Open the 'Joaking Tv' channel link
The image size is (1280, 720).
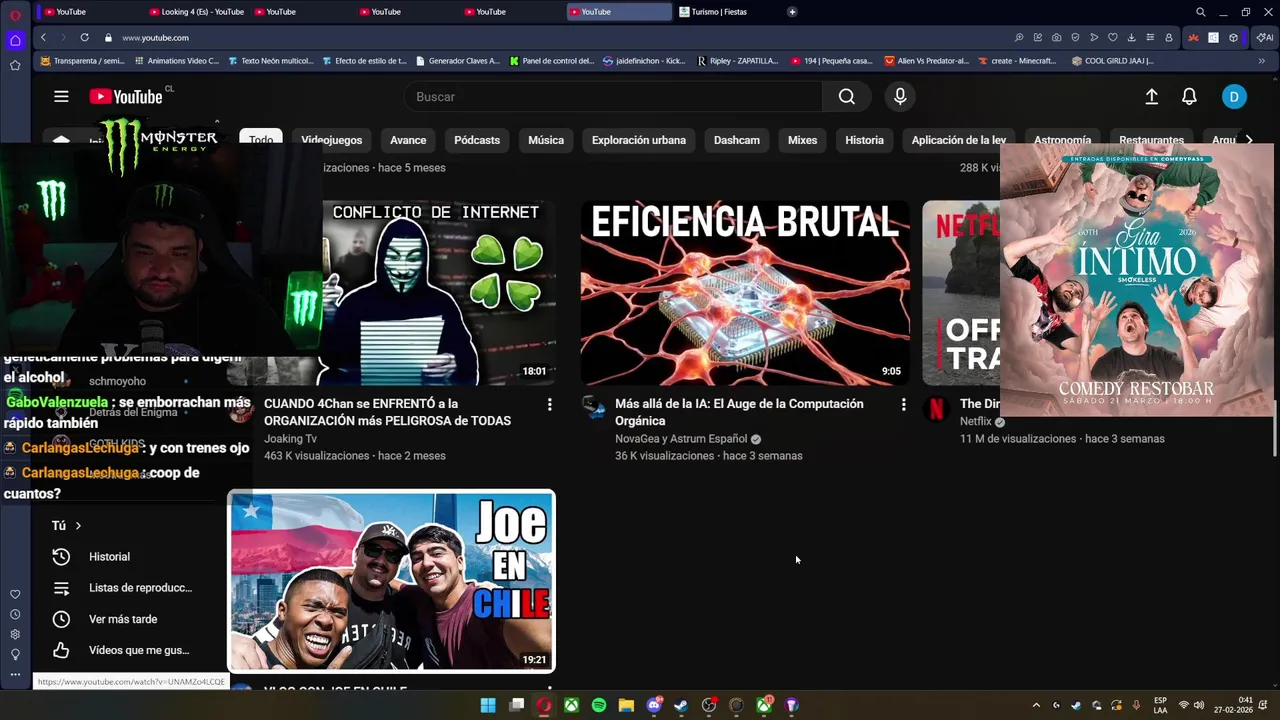coord(290,439)
